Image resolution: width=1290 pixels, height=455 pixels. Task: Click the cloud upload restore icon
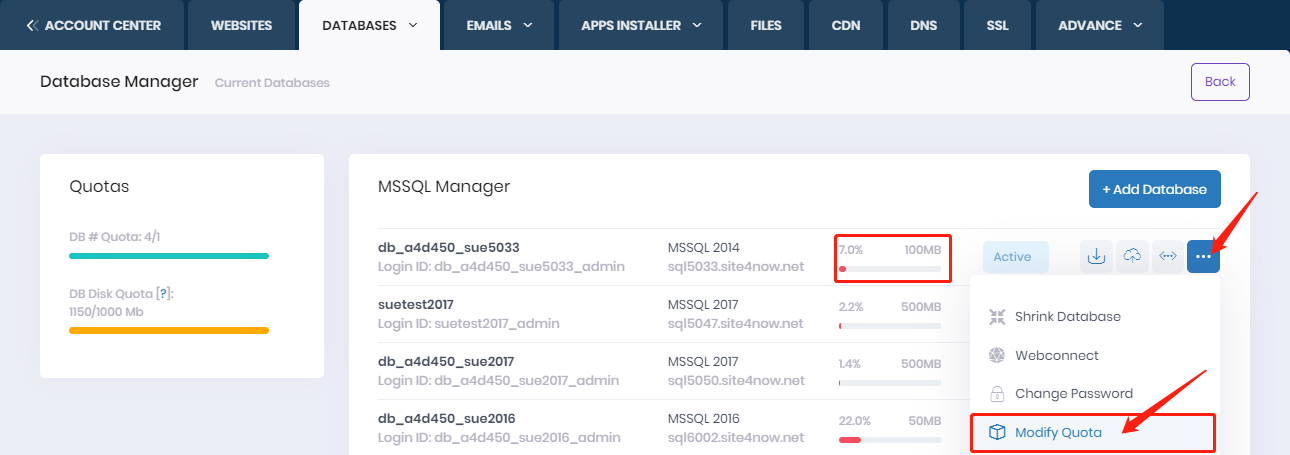1132,257
